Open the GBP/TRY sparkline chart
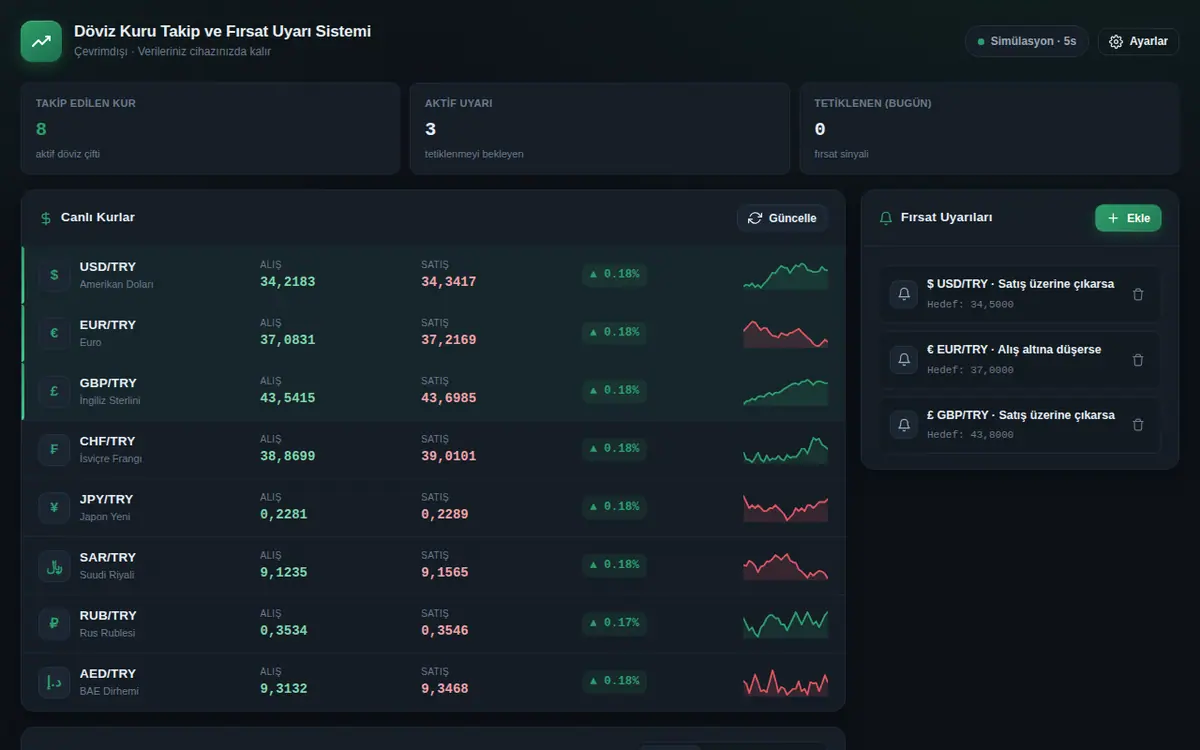Viewport: 1200px width, 750px height. tap(786, 391)
